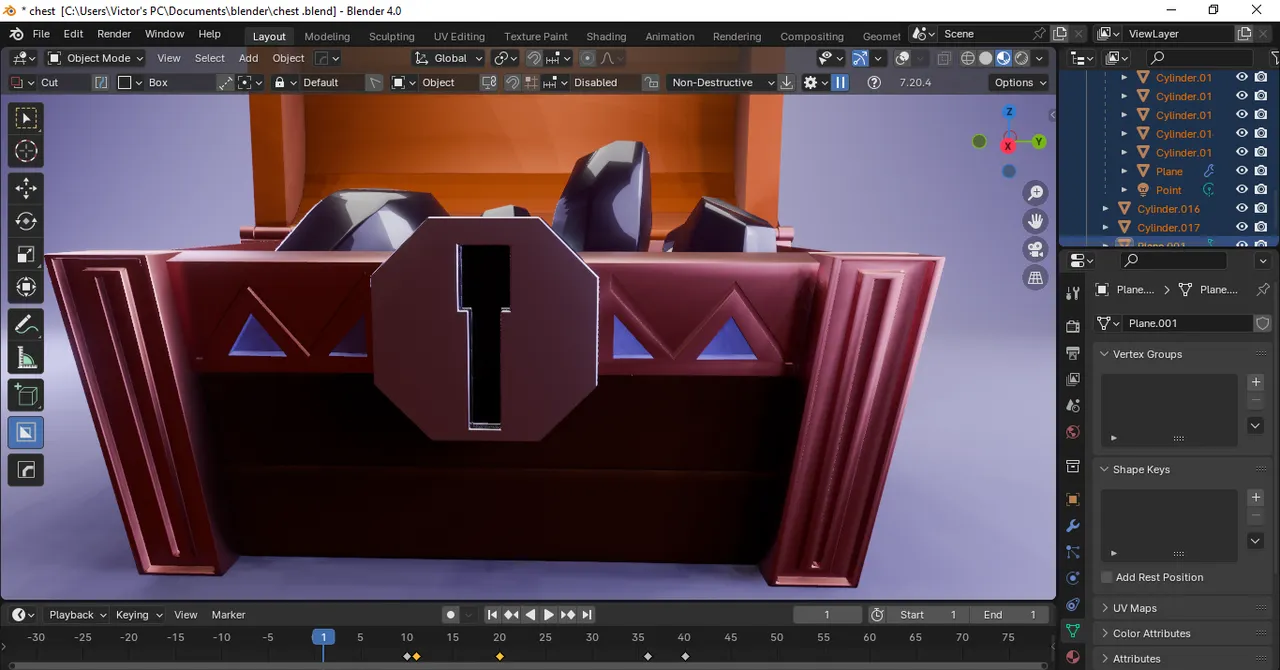Choose the Move tool
1280x670 pixels.
tap(26, 188)
